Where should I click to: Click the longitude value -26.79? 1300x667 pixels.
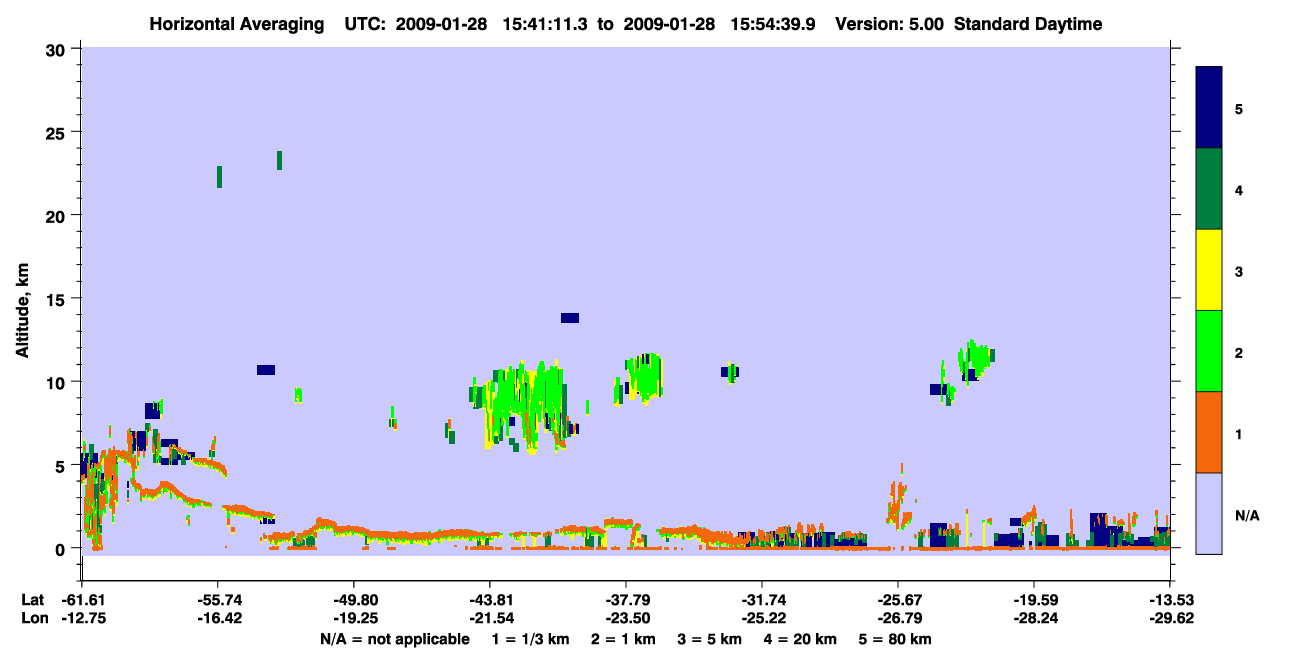tap(898, 618)
